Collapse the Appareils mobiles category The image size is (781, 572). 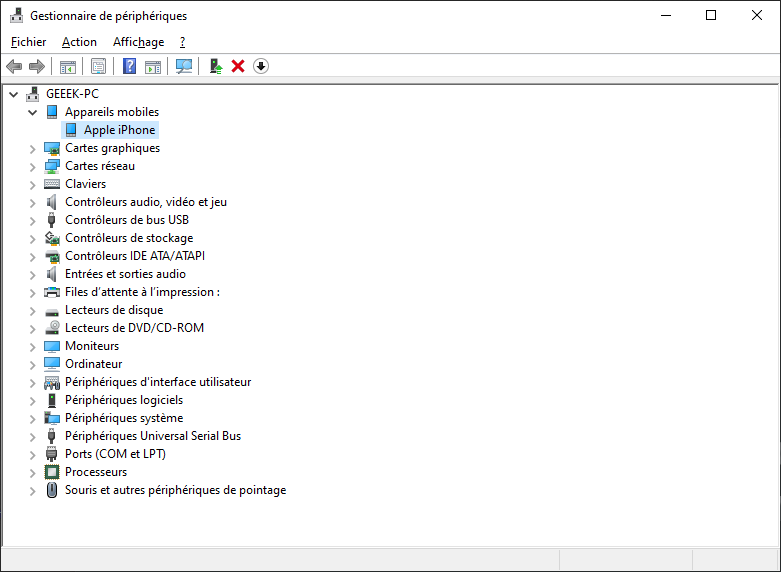click(32, 112)
